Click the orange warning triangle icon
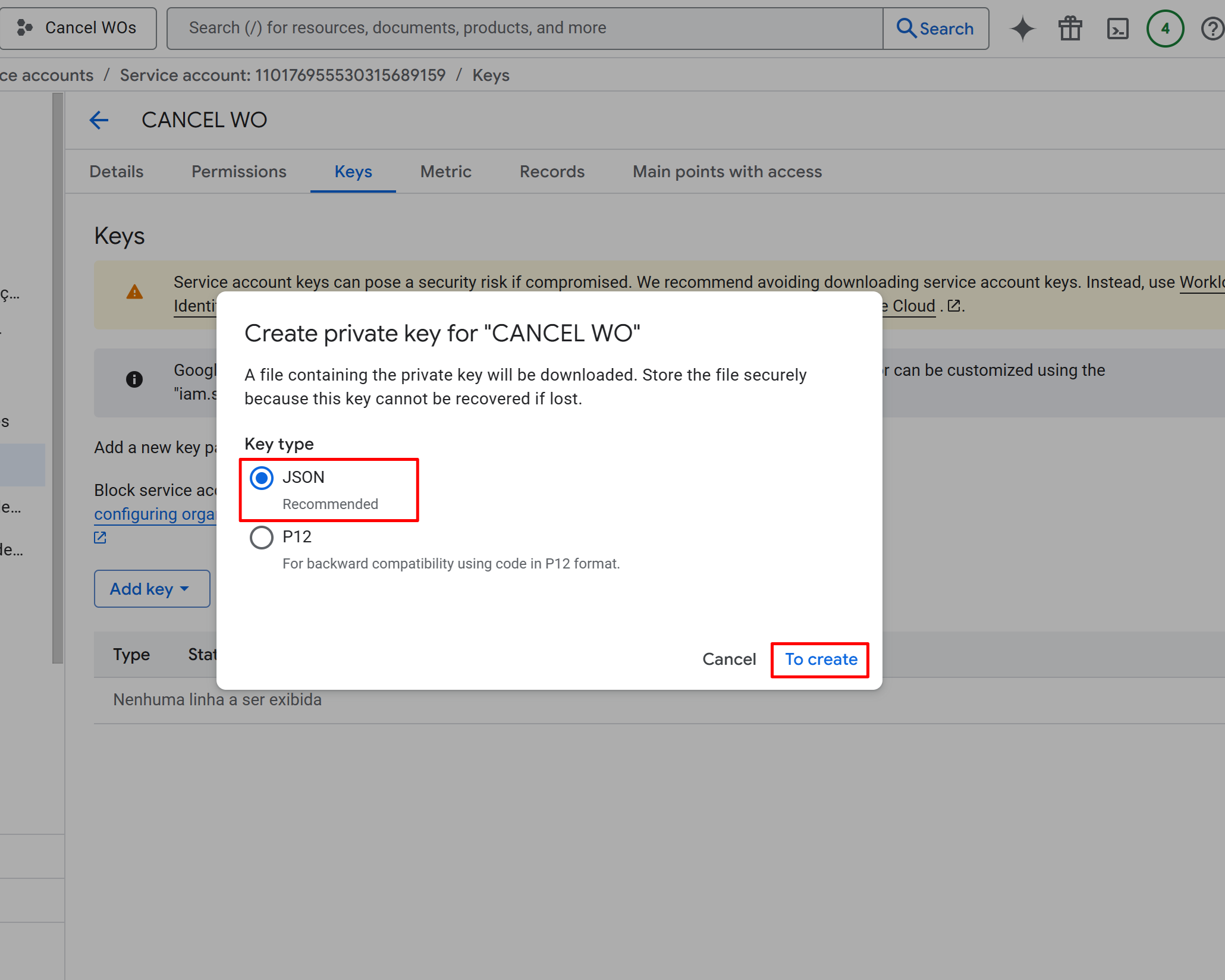The width and height of the screenshot is (1225, 980). click(134, 292)
